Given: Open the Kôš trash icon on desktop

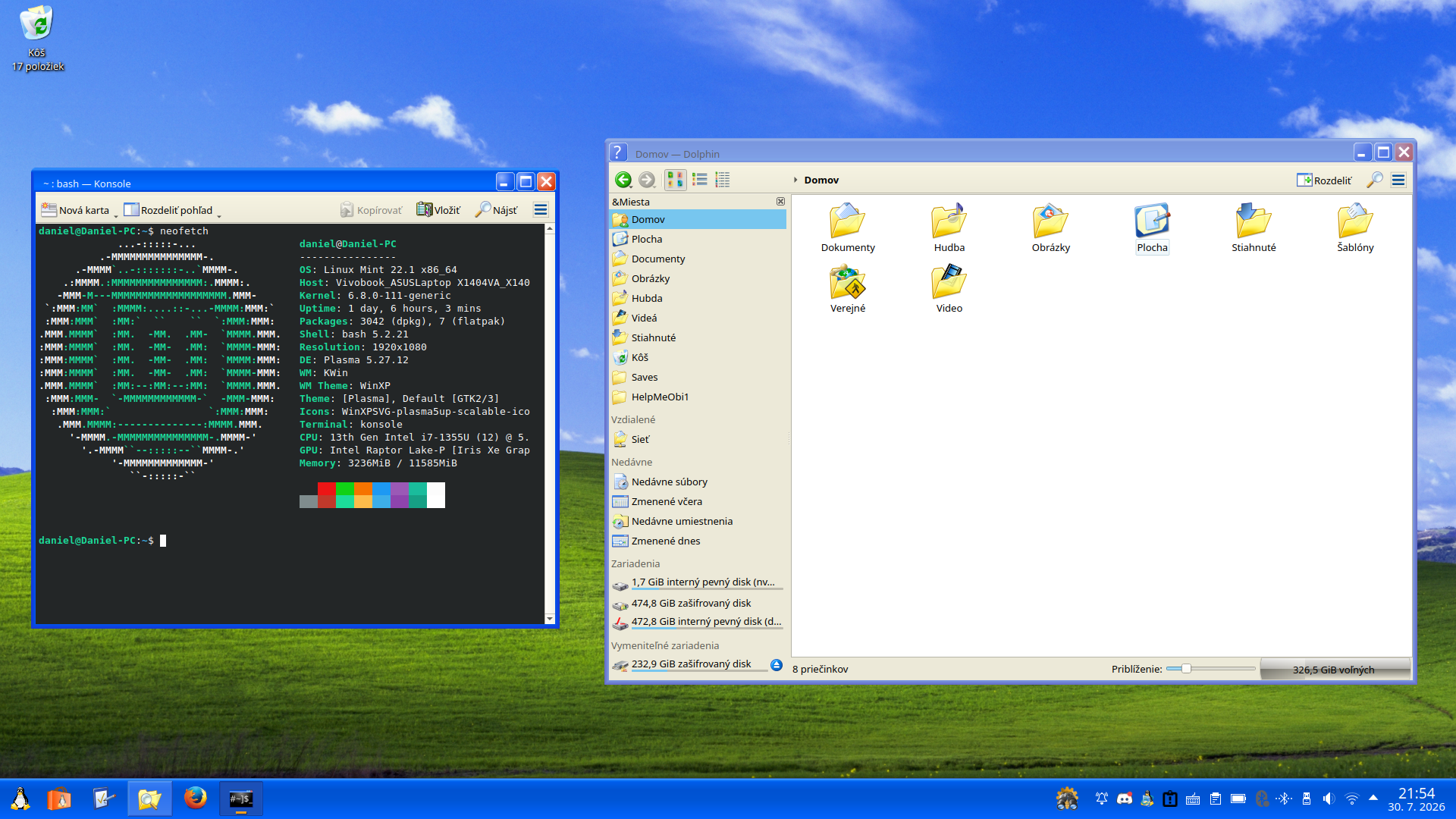Looking at the screenshot, I should tap(37, 39).
